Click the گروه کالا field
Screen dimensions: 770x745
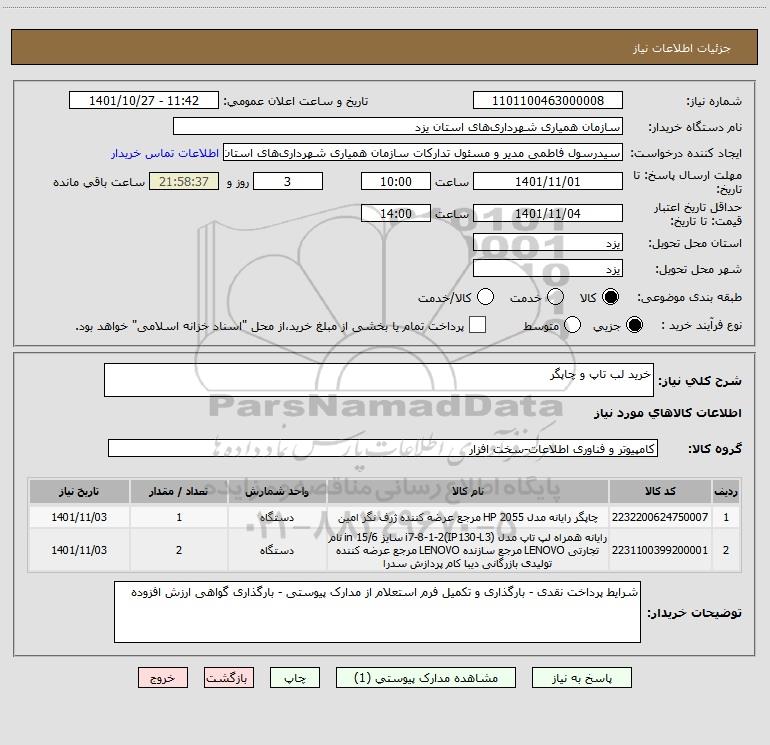(x=383, y=448)
